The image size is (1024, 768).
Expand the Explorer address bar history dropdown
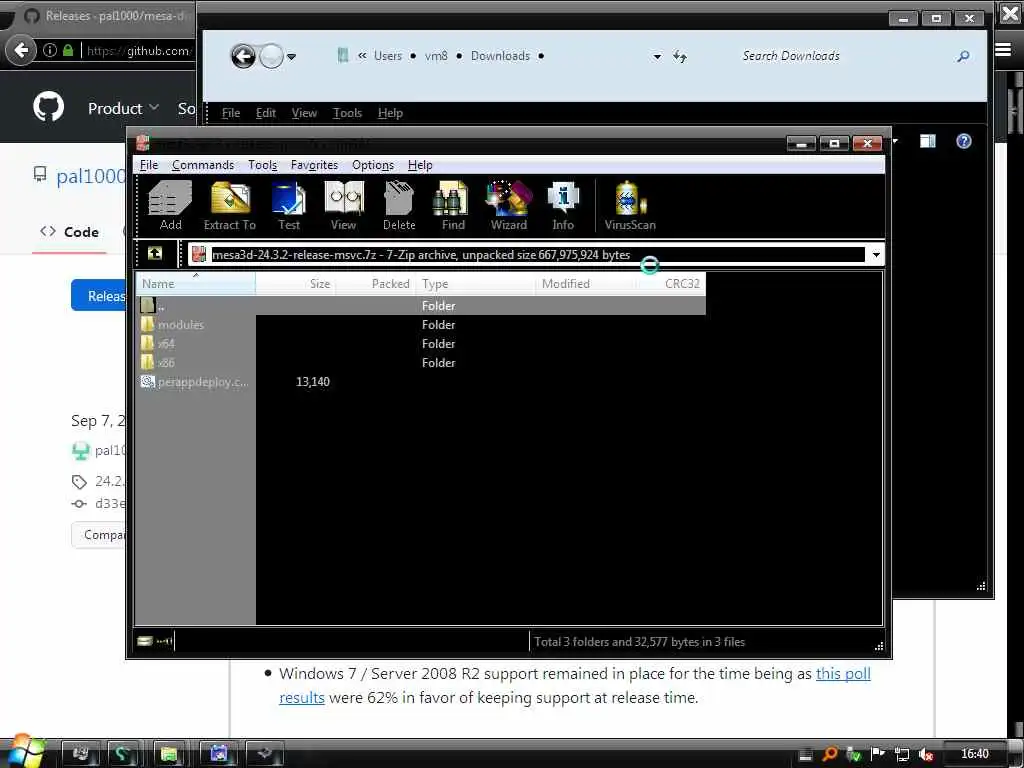coord(657,57)
